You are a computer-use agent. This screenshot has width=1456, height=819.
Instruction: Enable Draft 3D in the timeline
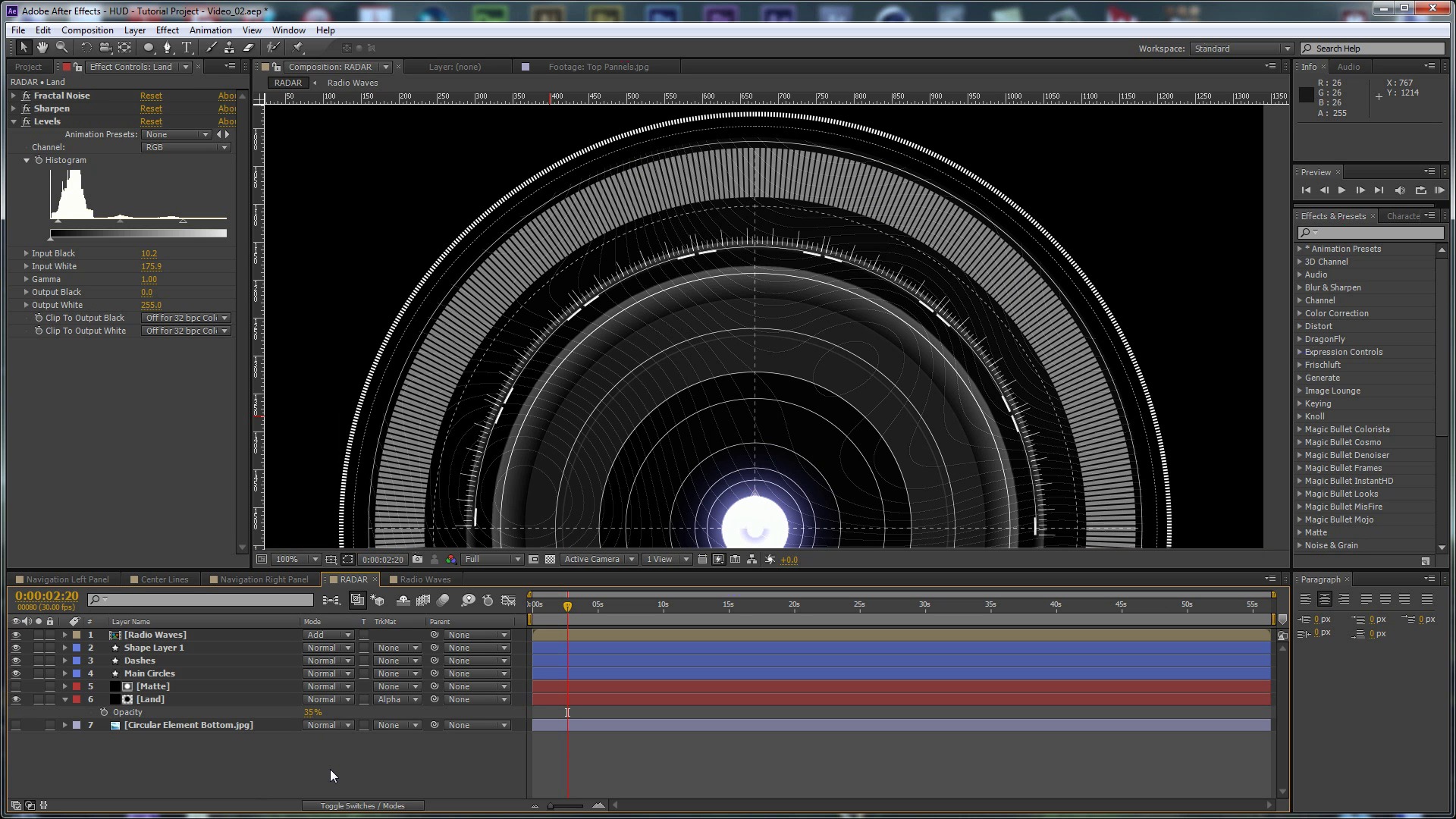(378, 600)
